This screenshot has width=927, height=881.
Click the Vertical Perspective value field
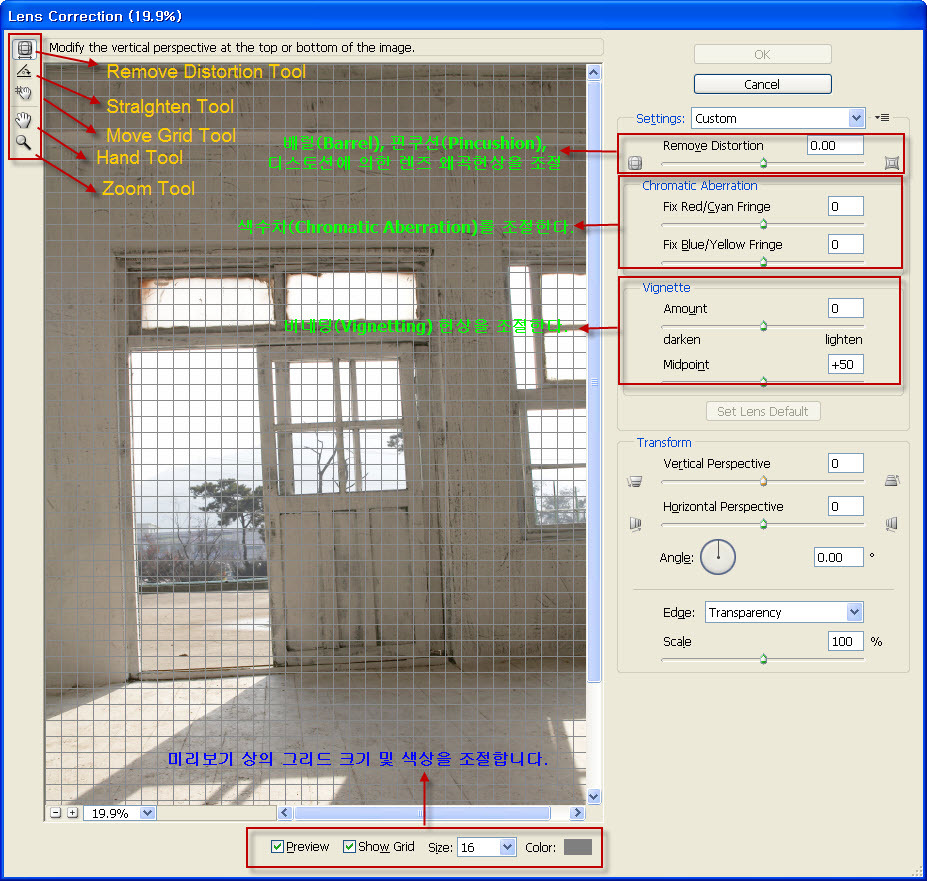coord(845,463)
